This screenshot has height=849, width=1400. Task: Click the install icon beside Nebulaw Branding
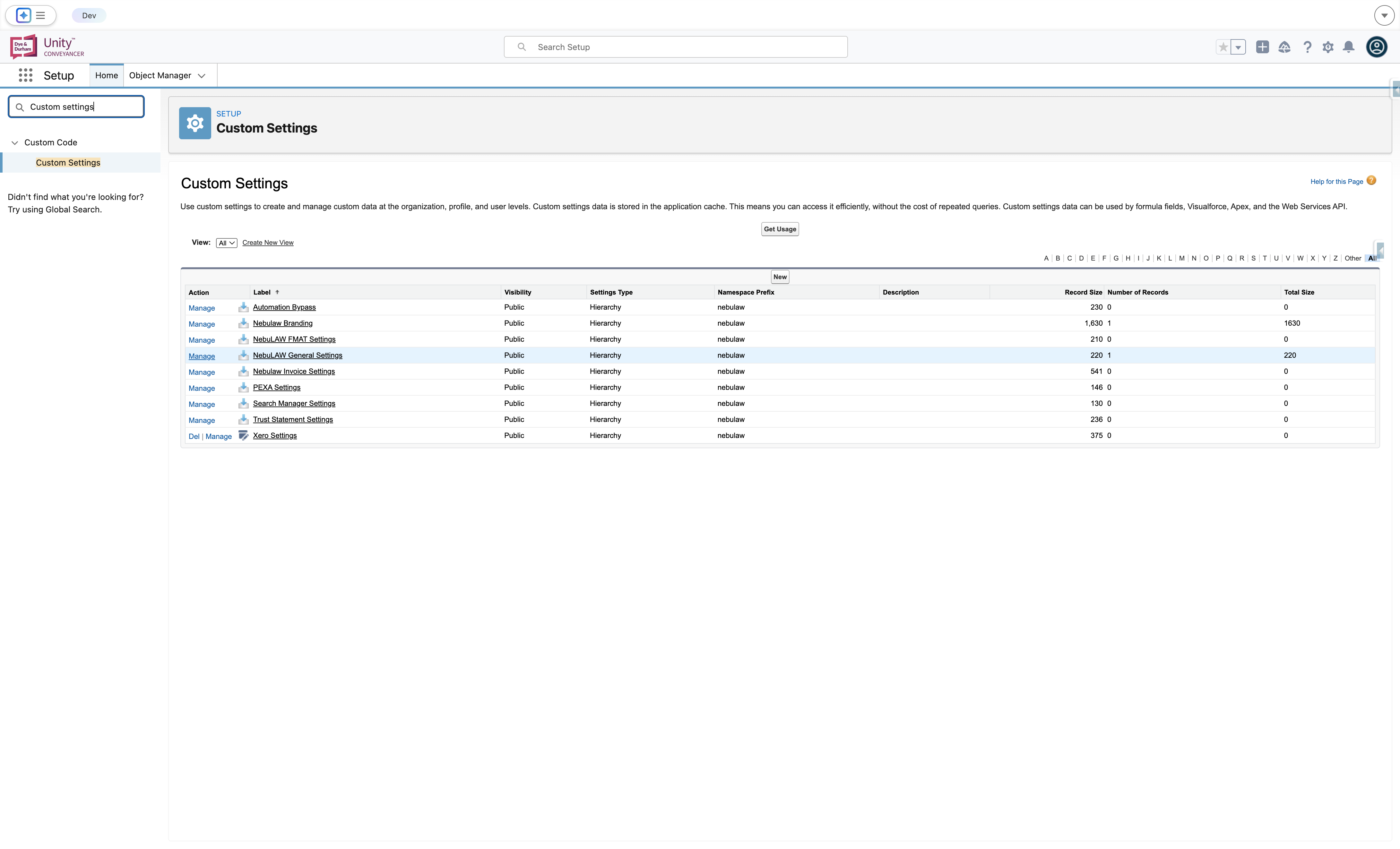point(243,323)
